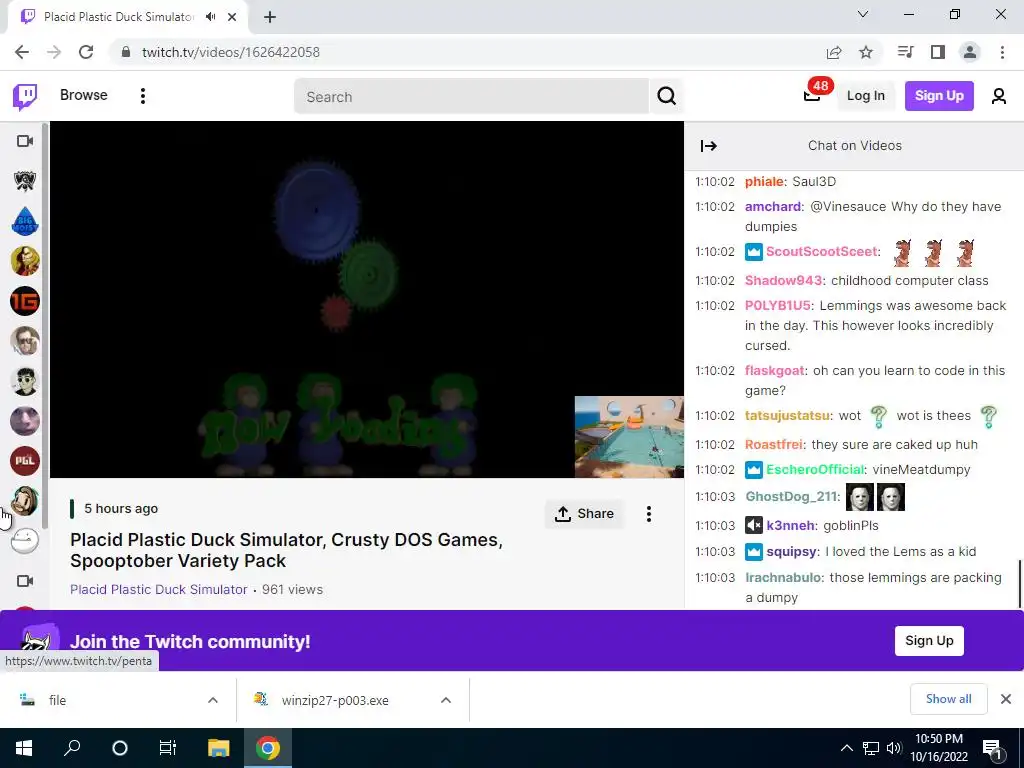Open Task View on taskbar
Image resolution: width=1024 pixels, height=768 pixels.
[x=168, y=748]
